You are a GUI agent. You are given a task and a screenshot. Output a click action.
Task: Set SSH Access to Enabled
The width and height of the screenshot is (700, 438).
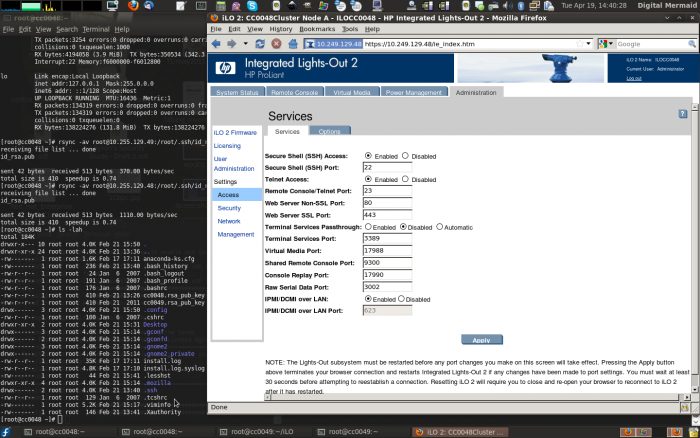point(368,156)
